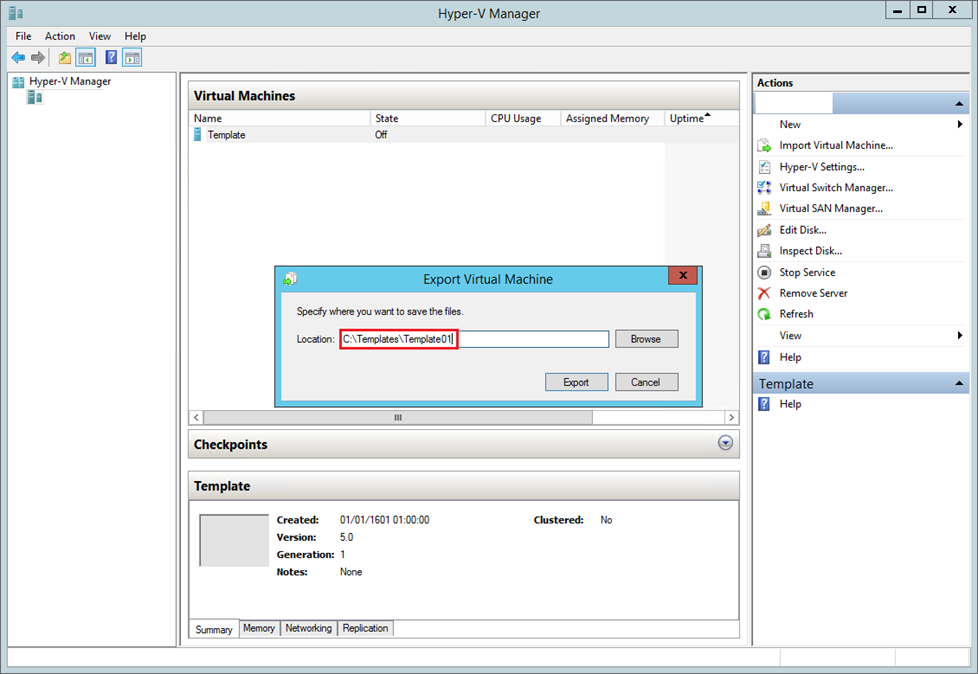Click the Hyper-V Settings icon

click(x=764, y=166)
